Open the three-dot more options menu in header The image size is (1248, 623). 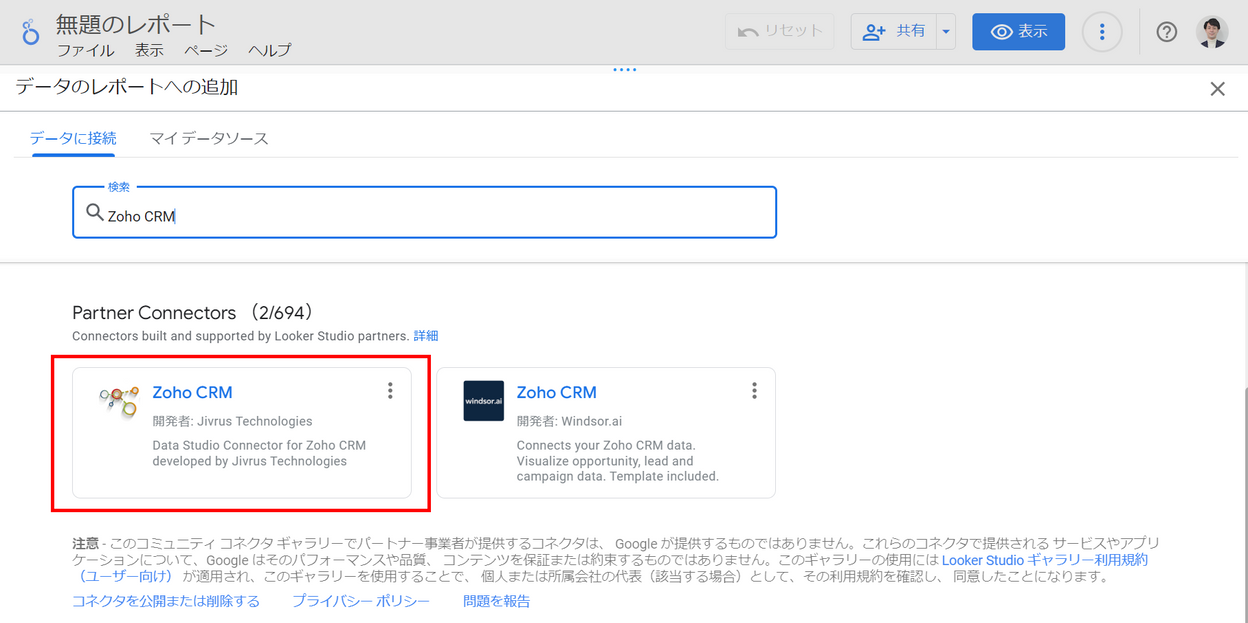click(1102, 32)
